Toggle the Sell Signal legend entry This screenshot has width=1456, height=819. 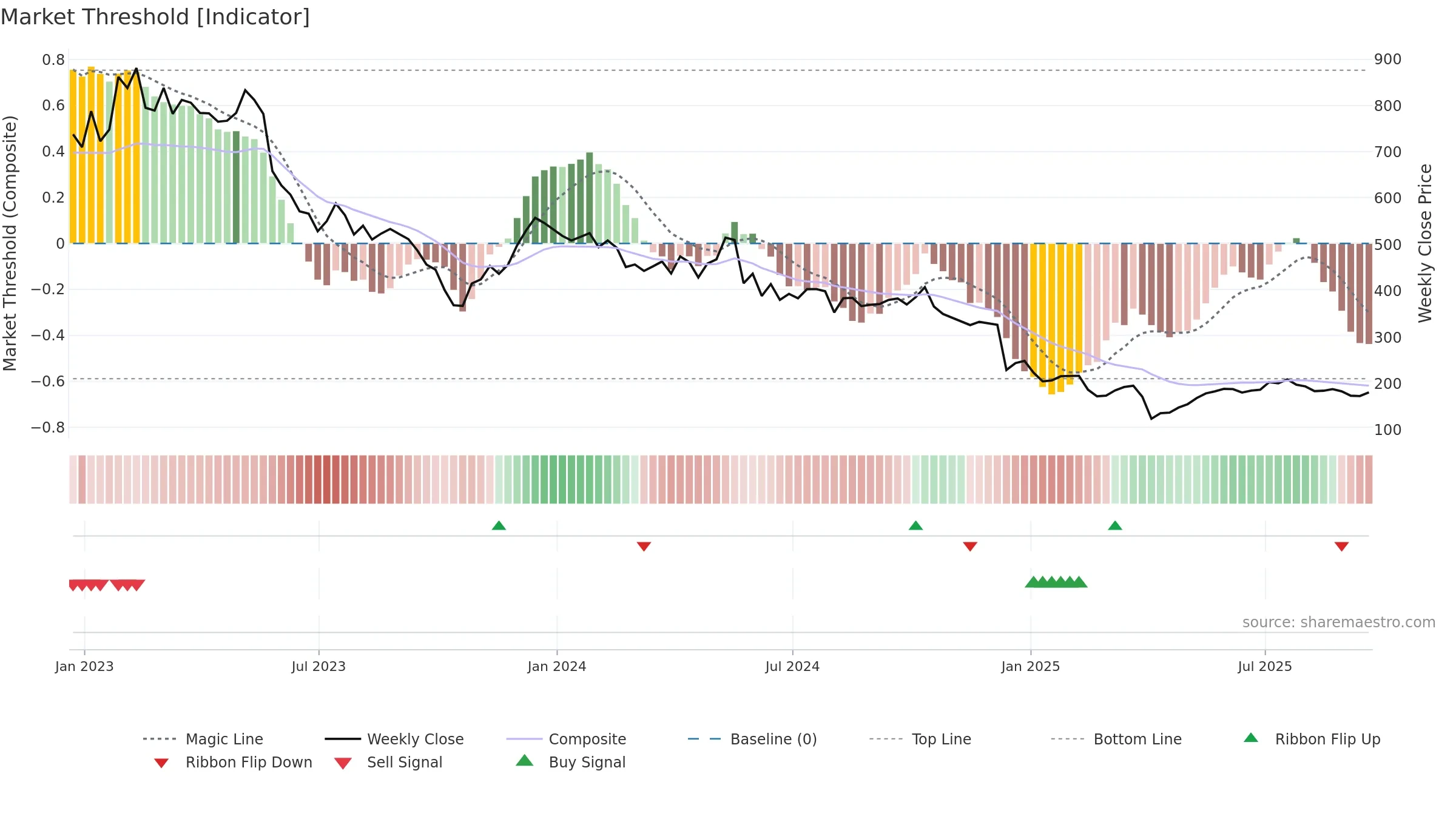coord(388,762)
